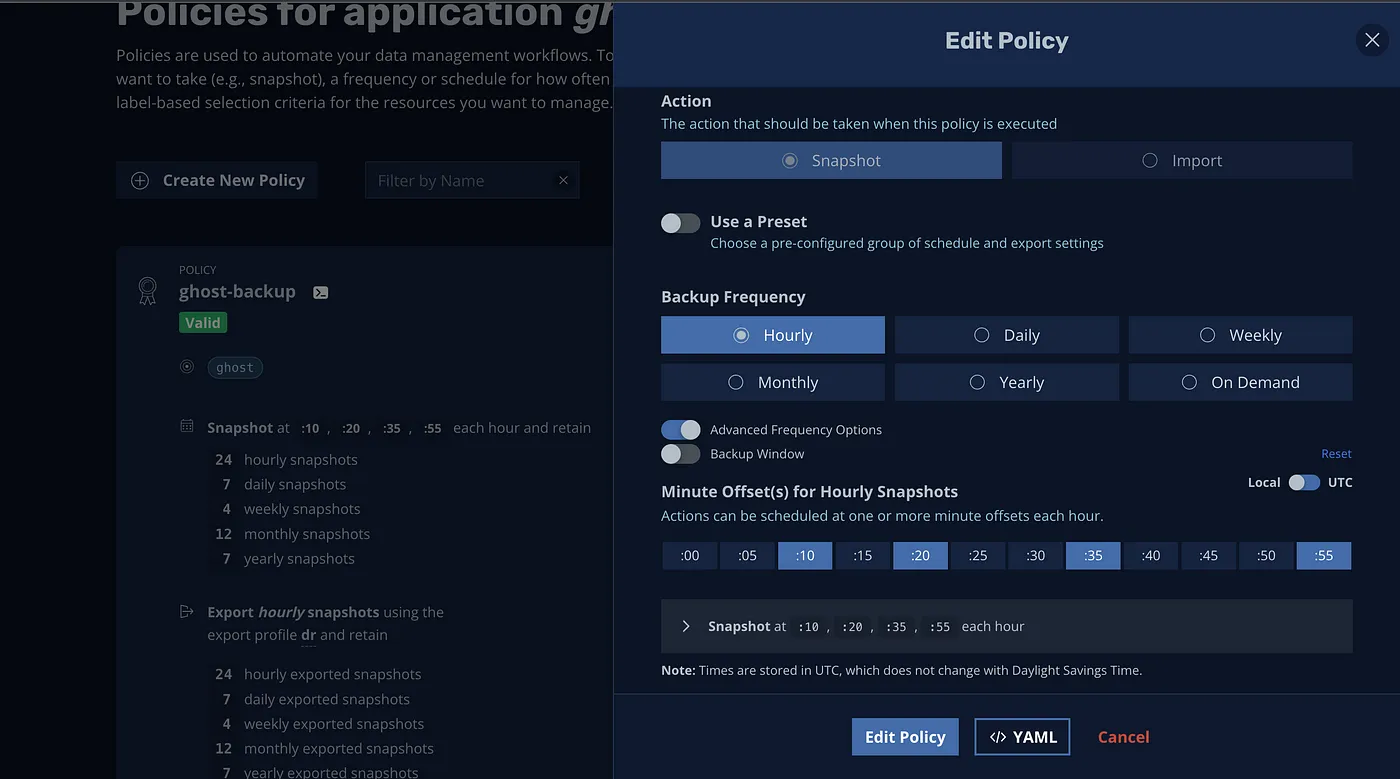
Task: Click the Reset link
Action: pos(1336,454)
